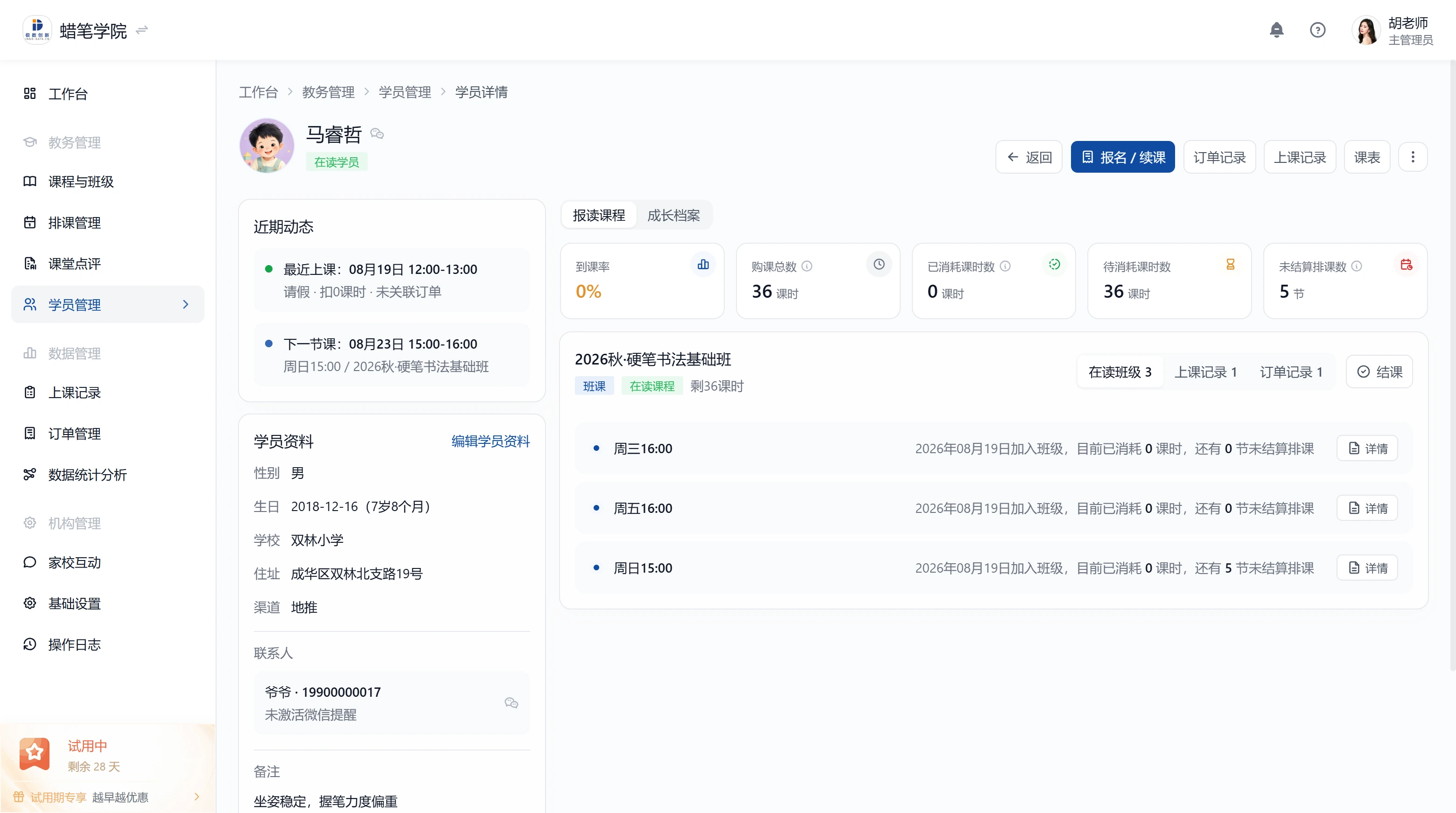Screen dimensions: 1456x813
Task: Open 订单记录 from the header buttons
Action: click(1219, 157)
